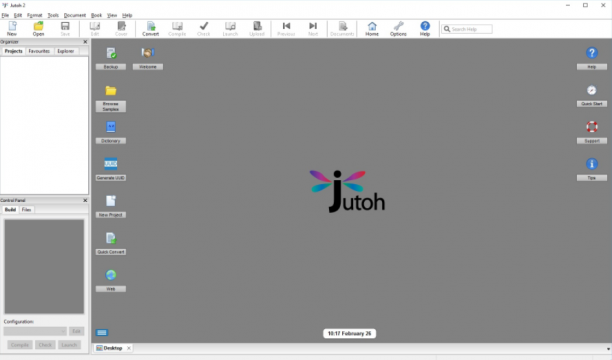Open the File menu
The height and width of the screenshot is (360, 612).
pos(5,15)
